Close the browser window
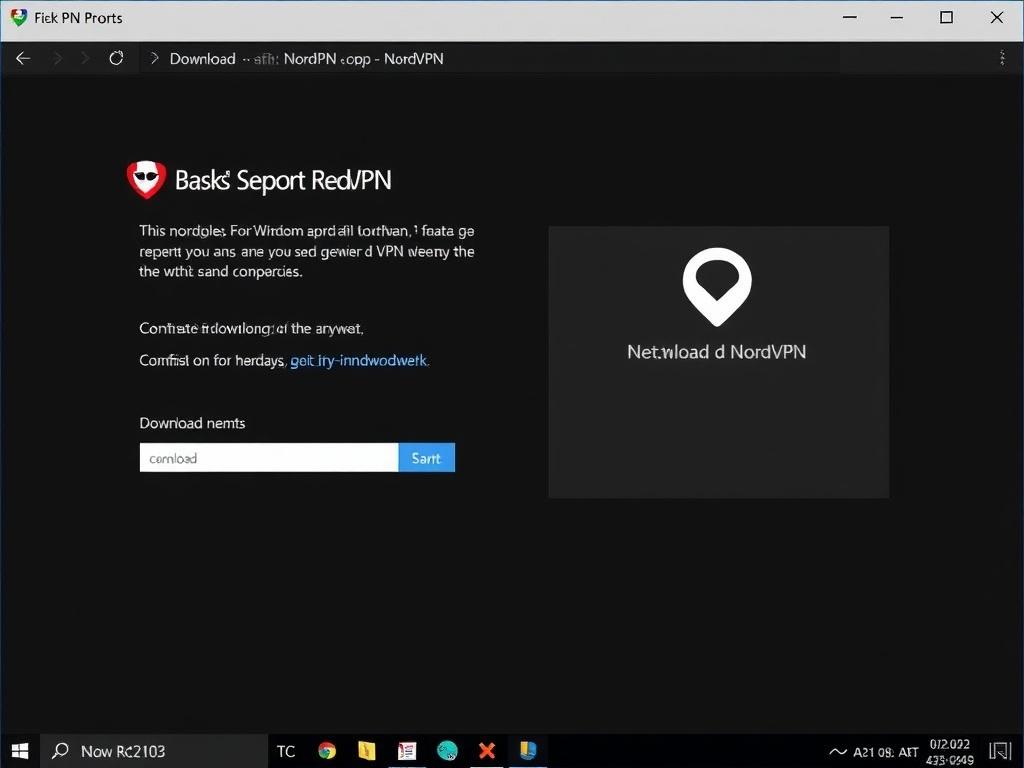 tap(997, 18)
